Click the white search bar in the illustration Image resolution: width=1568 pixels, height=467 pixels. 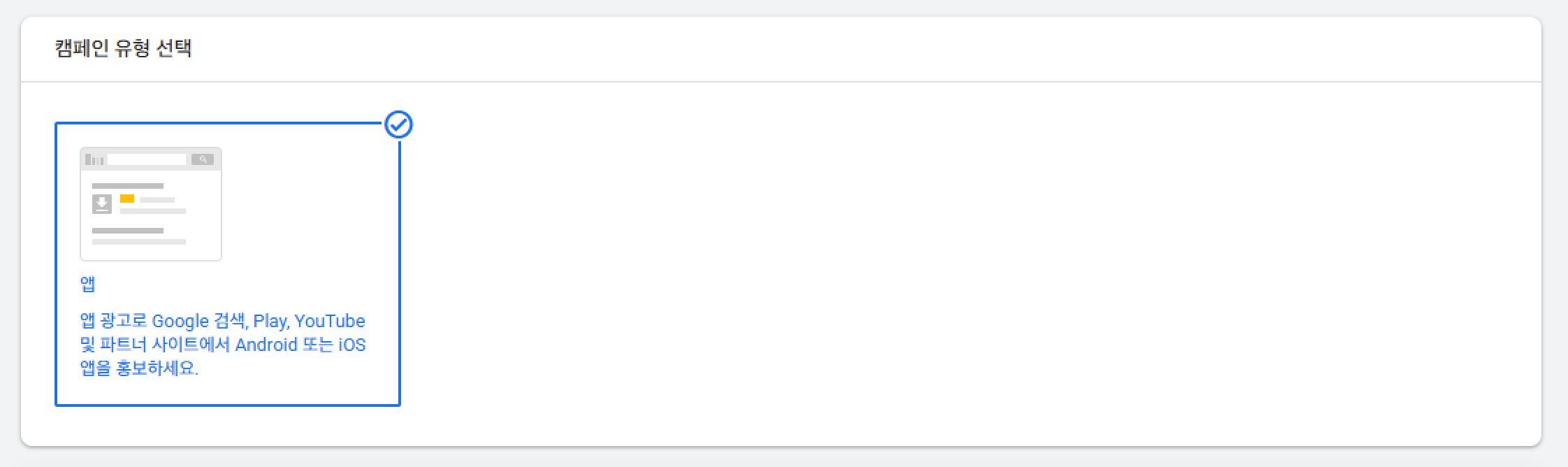[147, 159]
